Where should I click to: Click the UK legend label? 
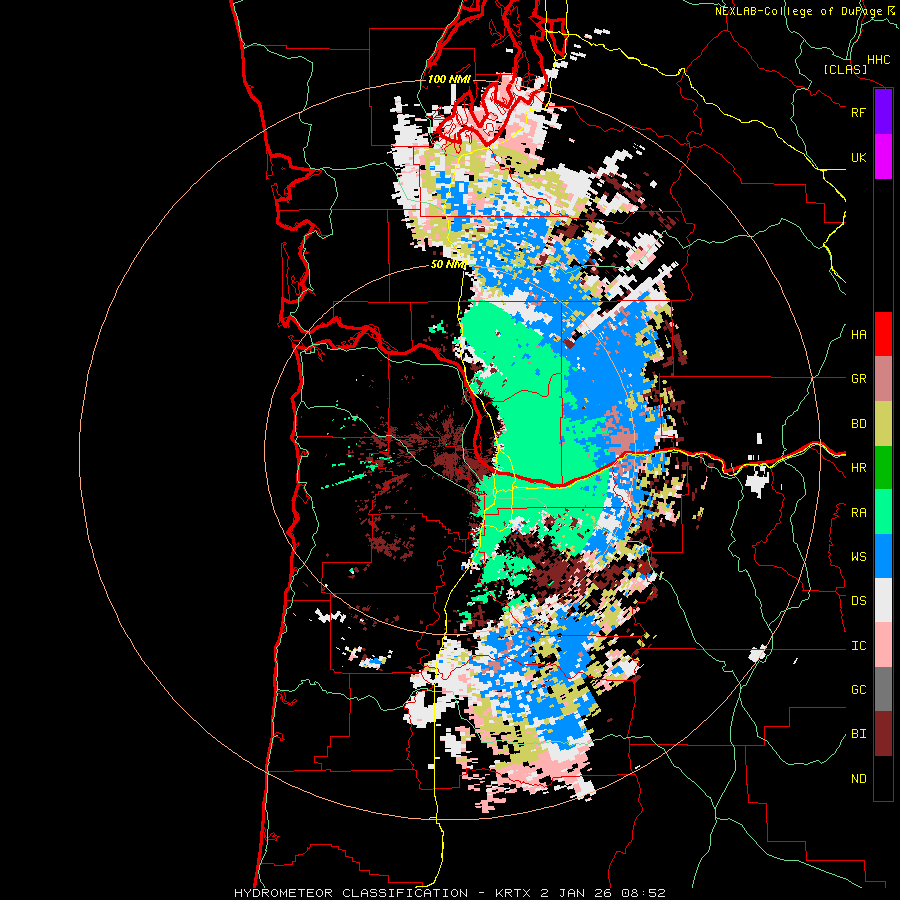(x=859, y=157)
